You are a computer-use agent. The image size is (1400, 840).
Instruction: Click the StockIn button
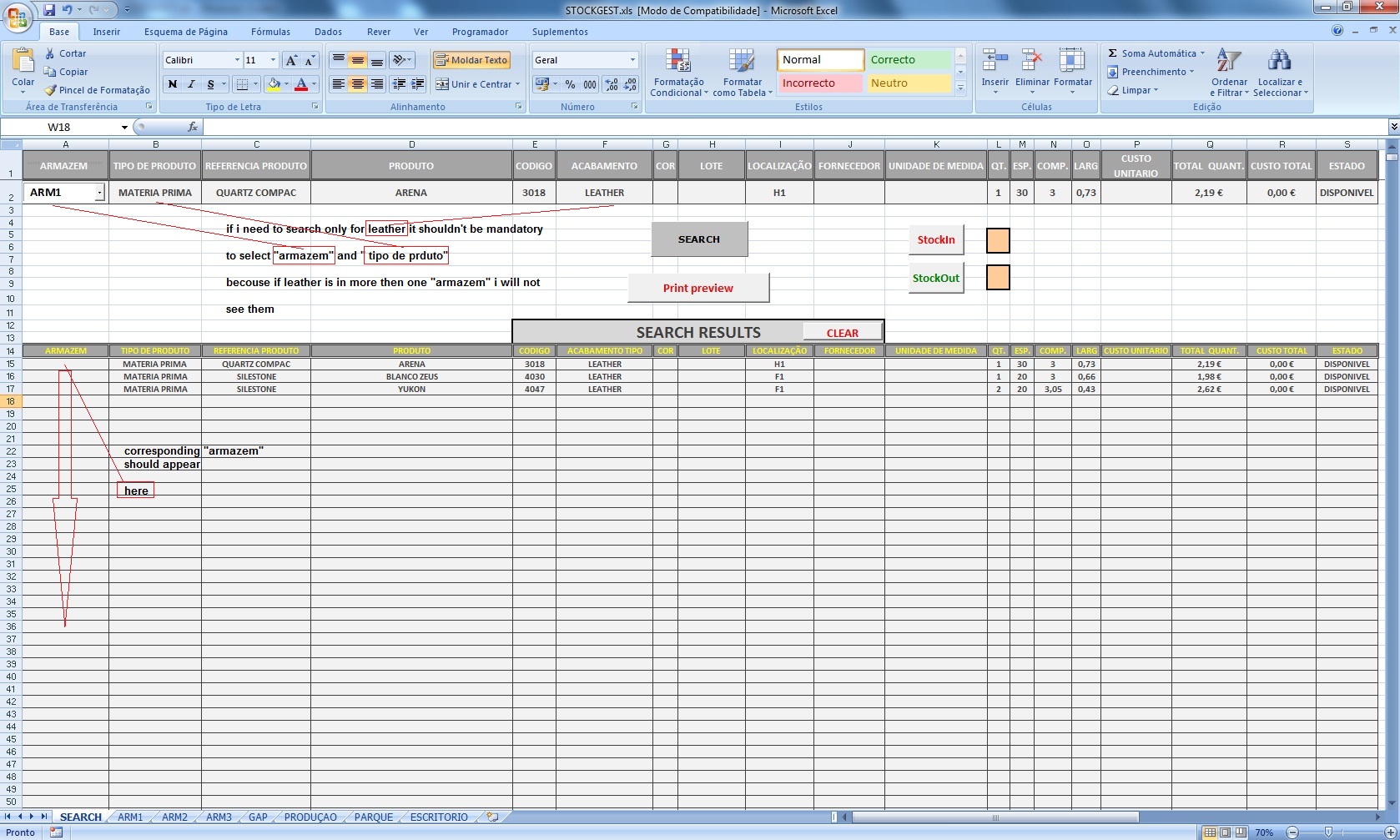[936, 239]
